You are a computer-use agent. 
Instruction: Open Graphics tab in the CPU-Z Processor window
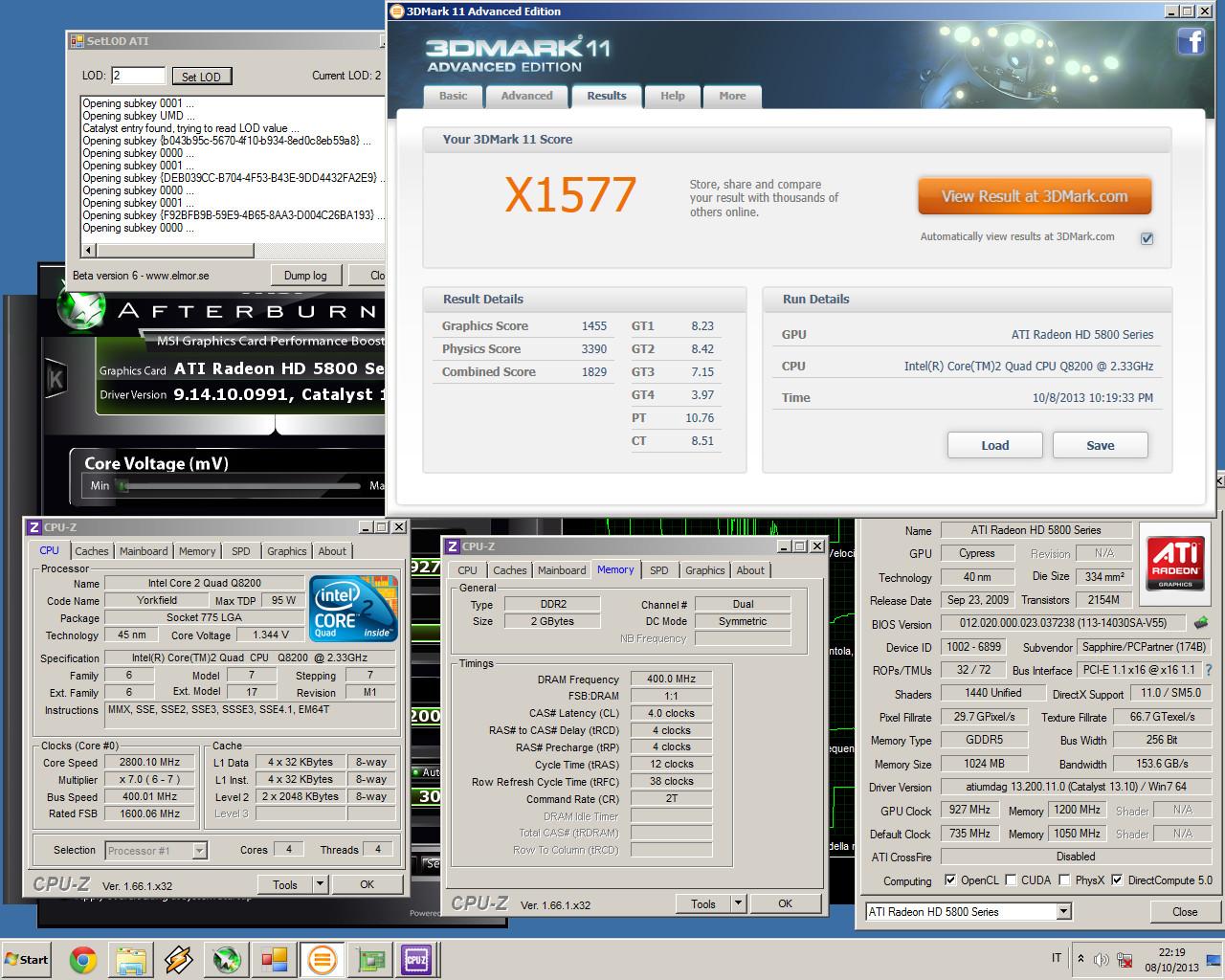[x=287, y=551]
